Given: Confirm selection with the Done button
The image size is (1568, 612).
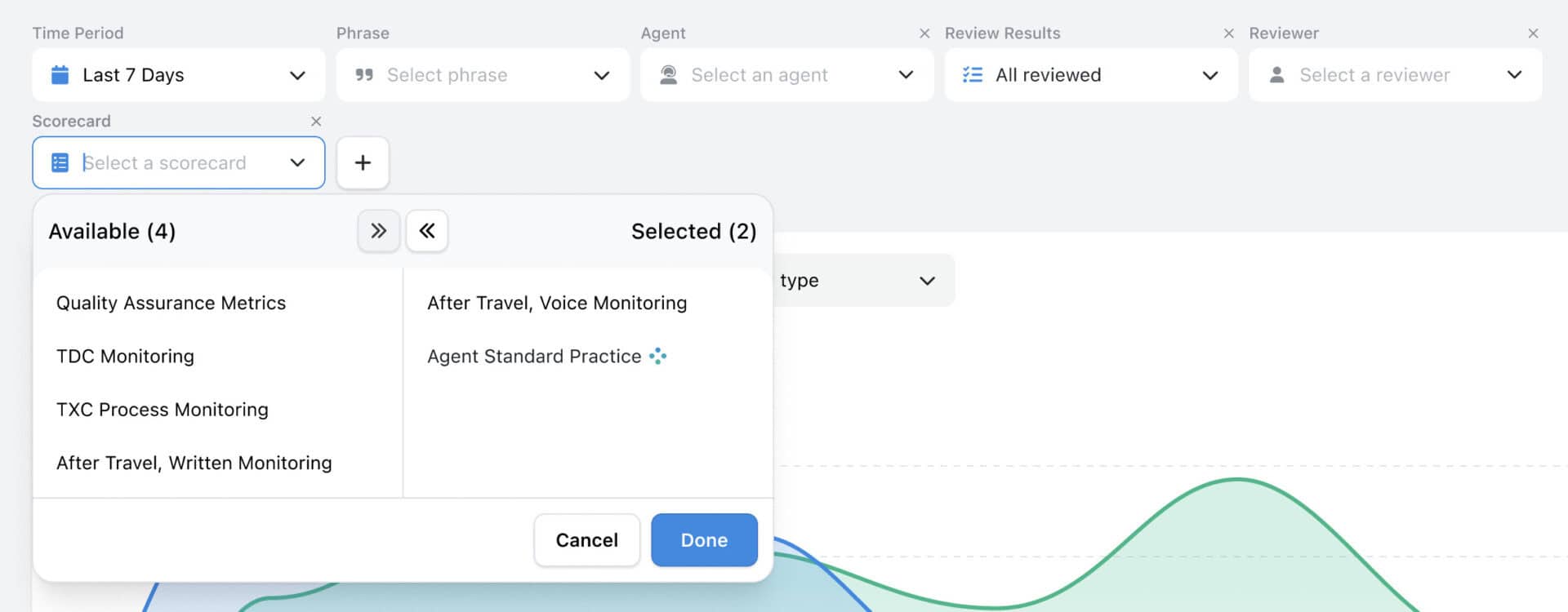Looking at the screenshot, I should click(704, 540).
